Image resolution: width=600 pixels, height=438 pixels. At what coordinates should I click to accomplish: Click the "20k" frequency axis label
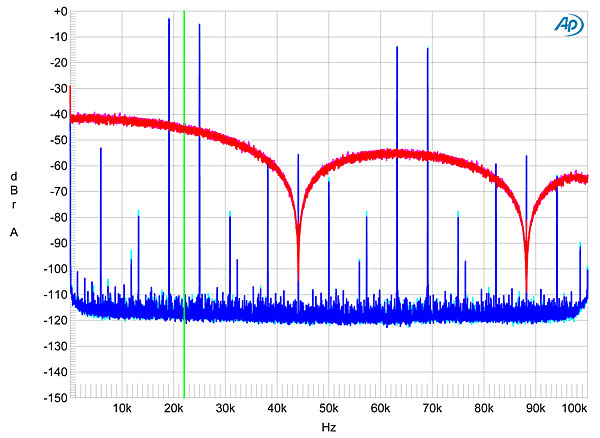[x=173, y=409]
